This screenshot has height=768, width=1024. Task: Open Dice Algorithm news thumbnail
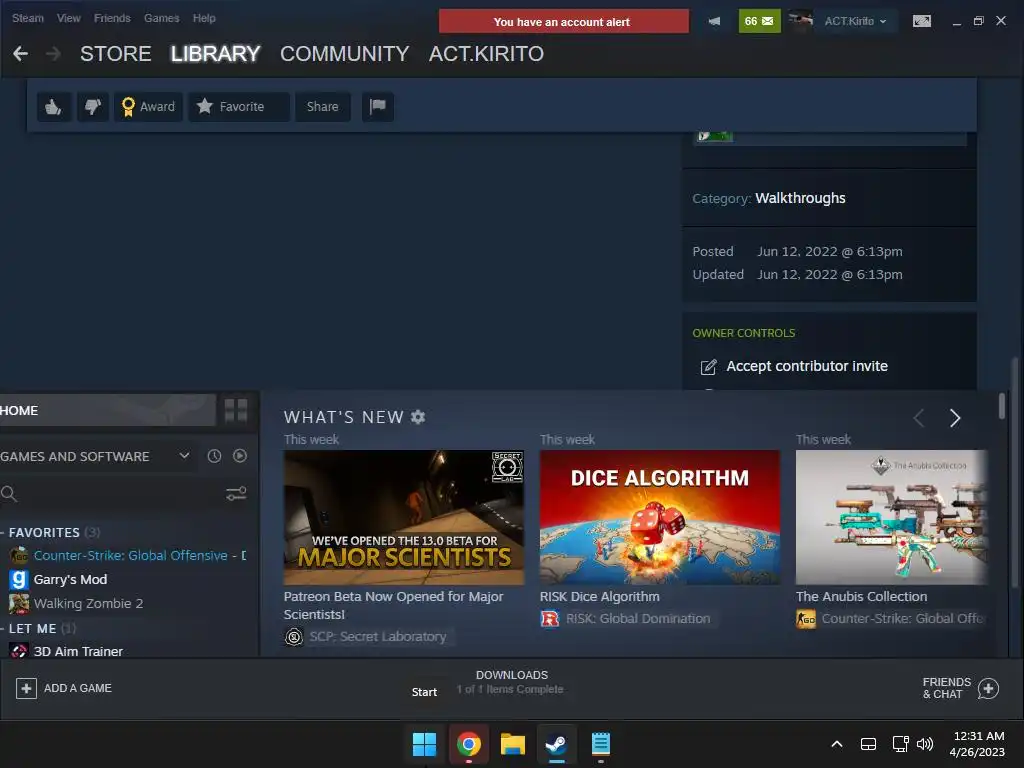click(x=660, y=517)
